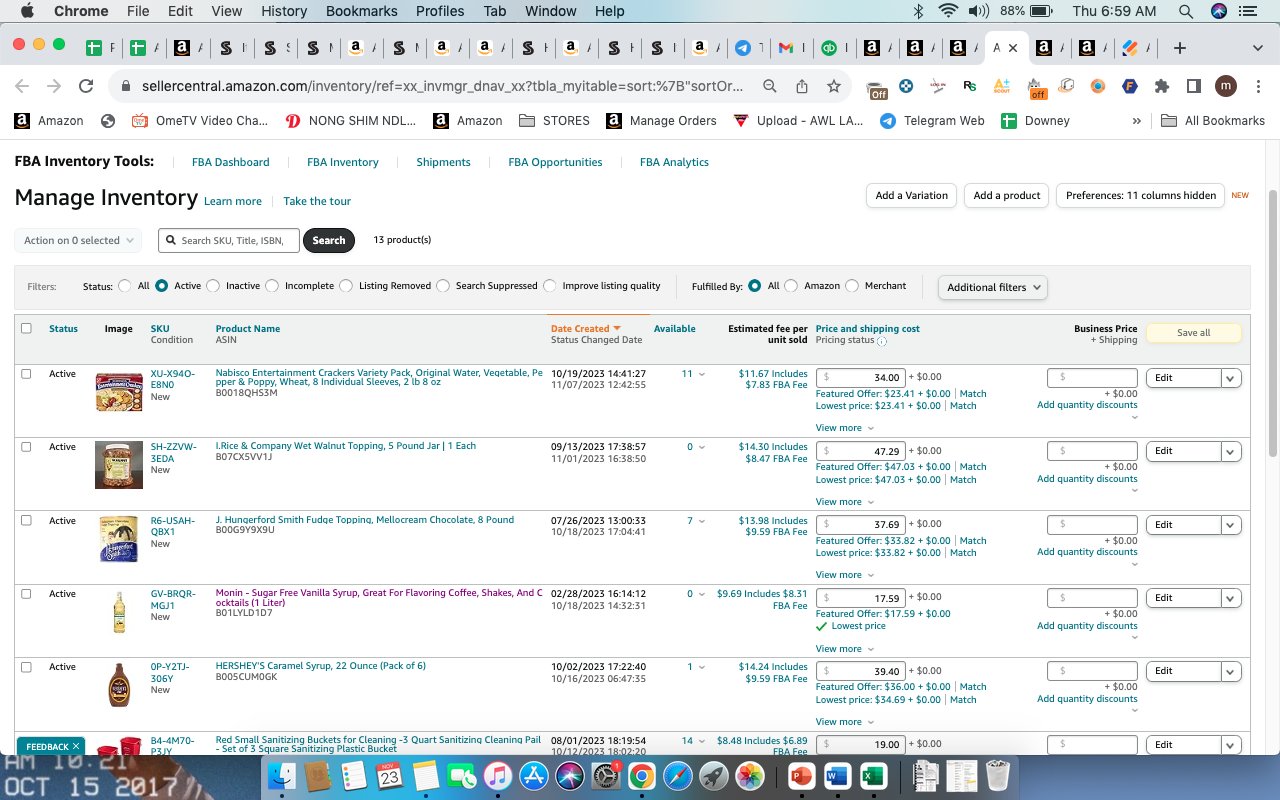Open Music from the Dock

point(497,775)
